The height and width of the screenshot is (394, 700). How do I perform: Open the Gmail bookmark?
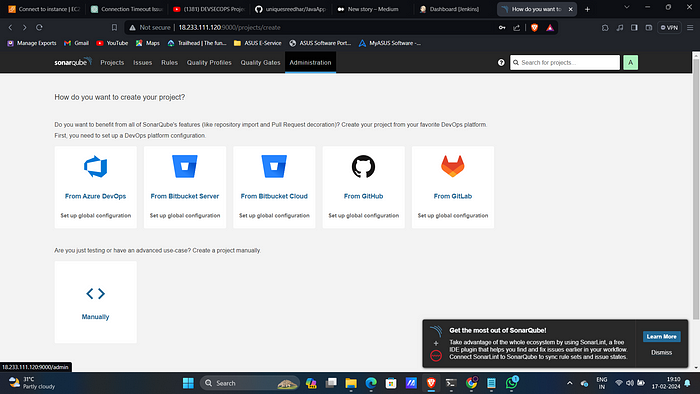click(77, 43)
